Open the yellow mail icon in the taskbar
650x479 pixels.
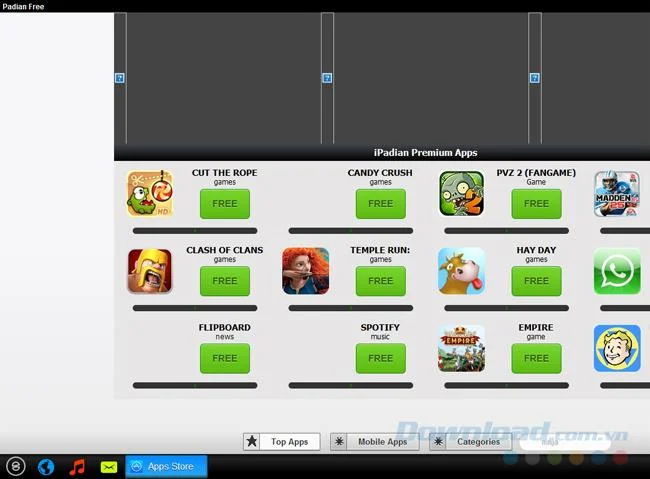(109, 467)
